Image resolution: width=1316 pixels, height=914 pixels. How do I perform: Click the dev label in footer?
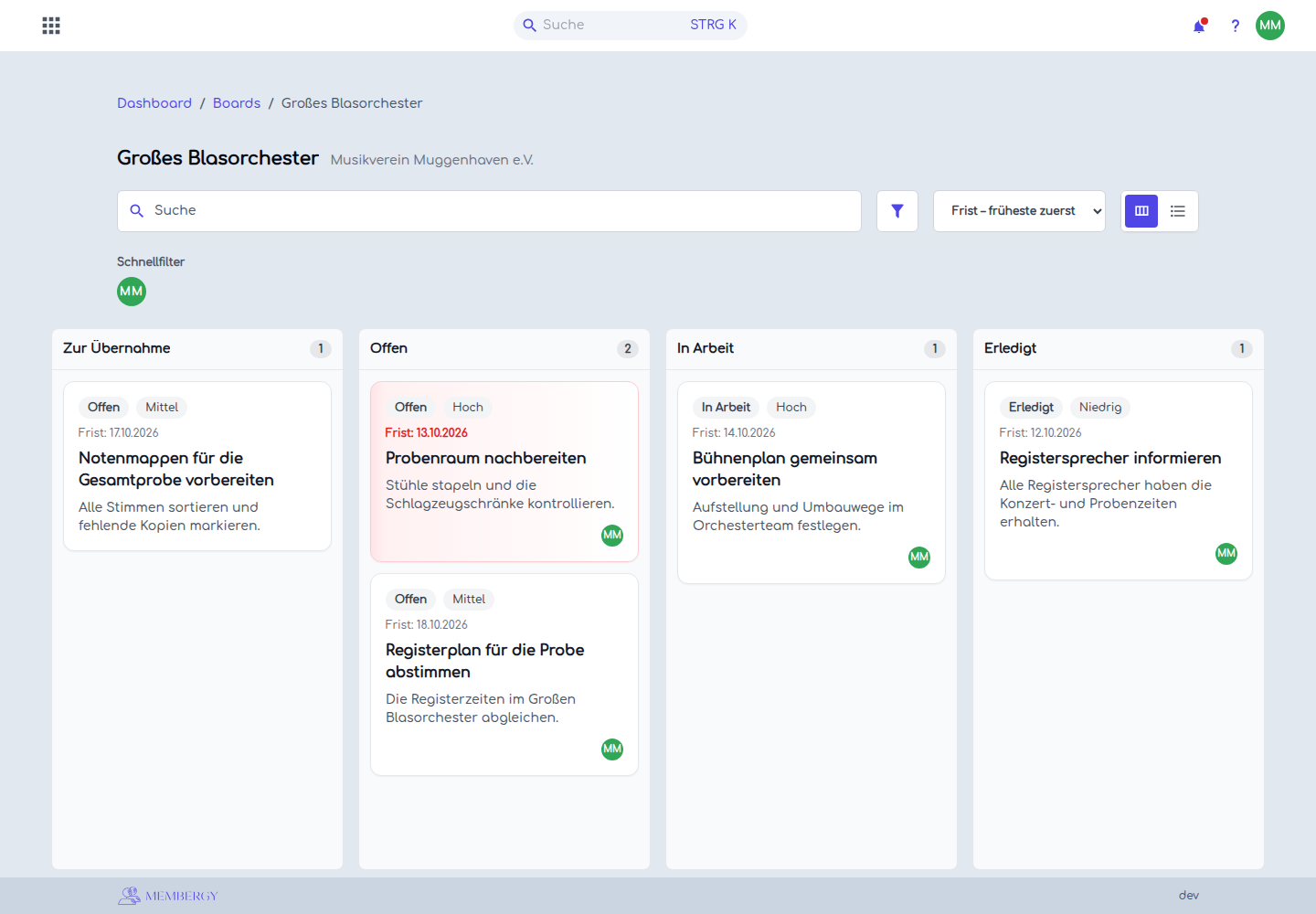point(1189,896)
